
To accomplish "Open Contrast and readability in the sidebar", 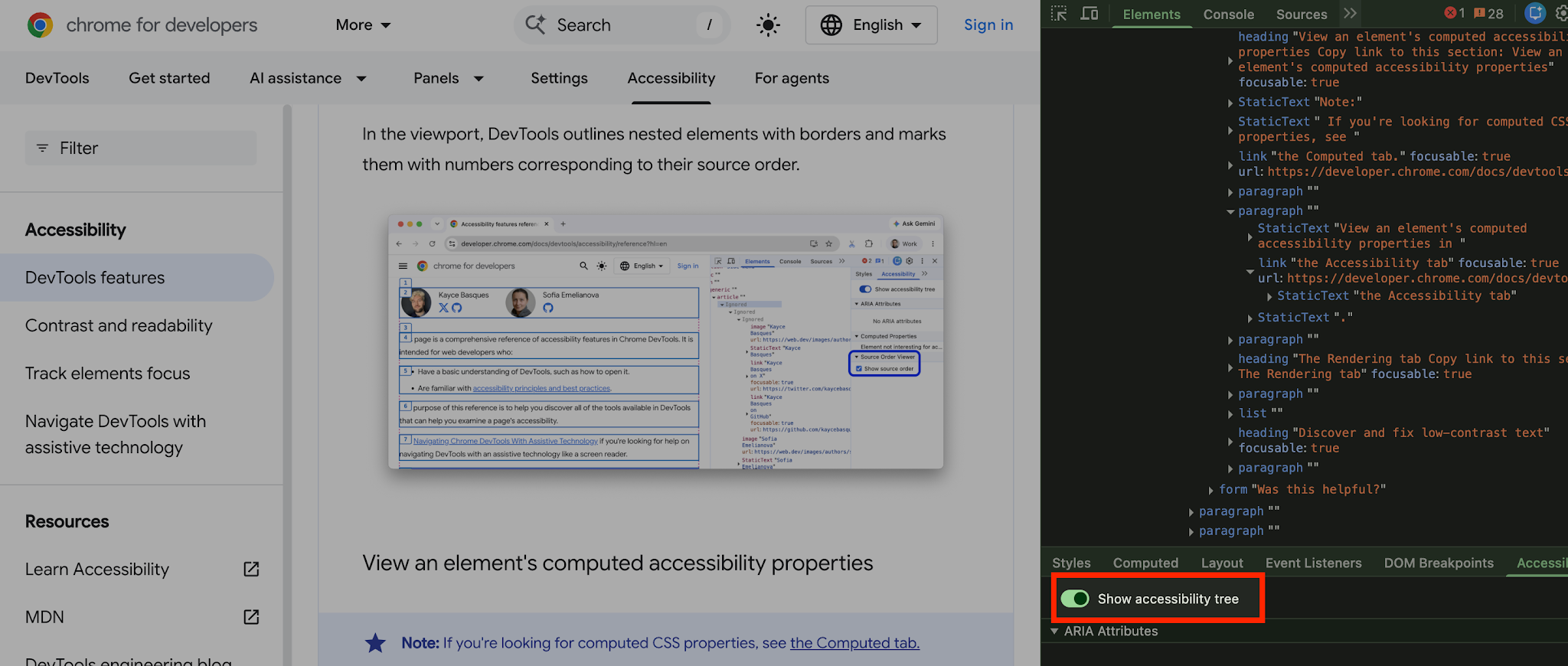I will coord(119,325).
